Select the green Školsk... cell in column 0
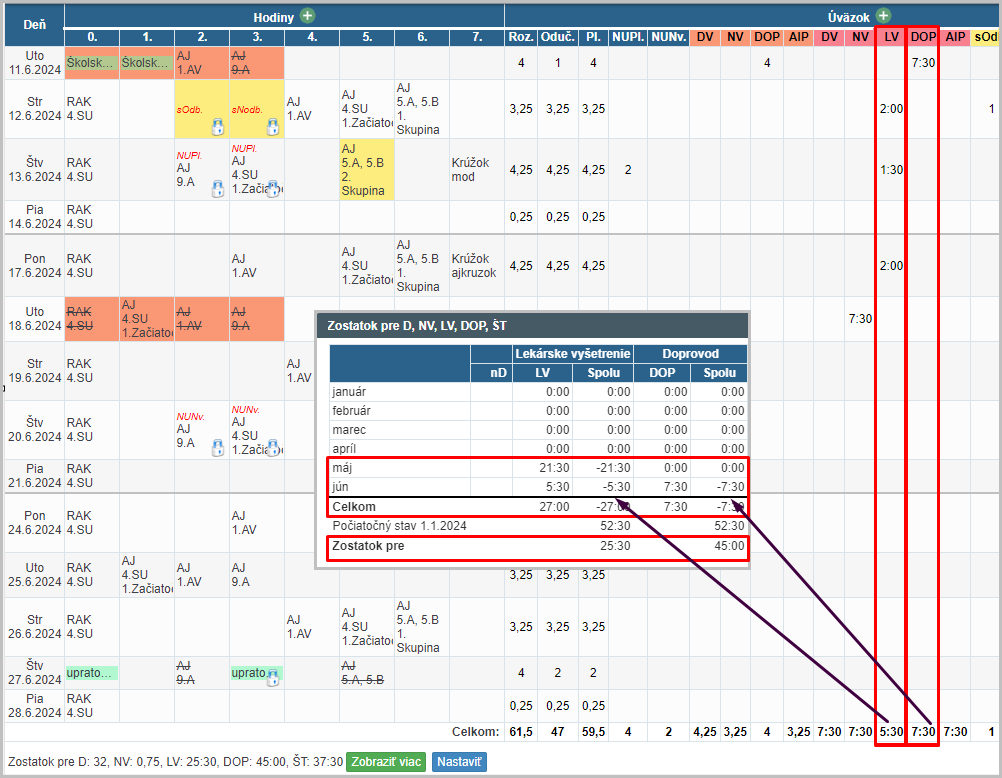 [91, 62]
